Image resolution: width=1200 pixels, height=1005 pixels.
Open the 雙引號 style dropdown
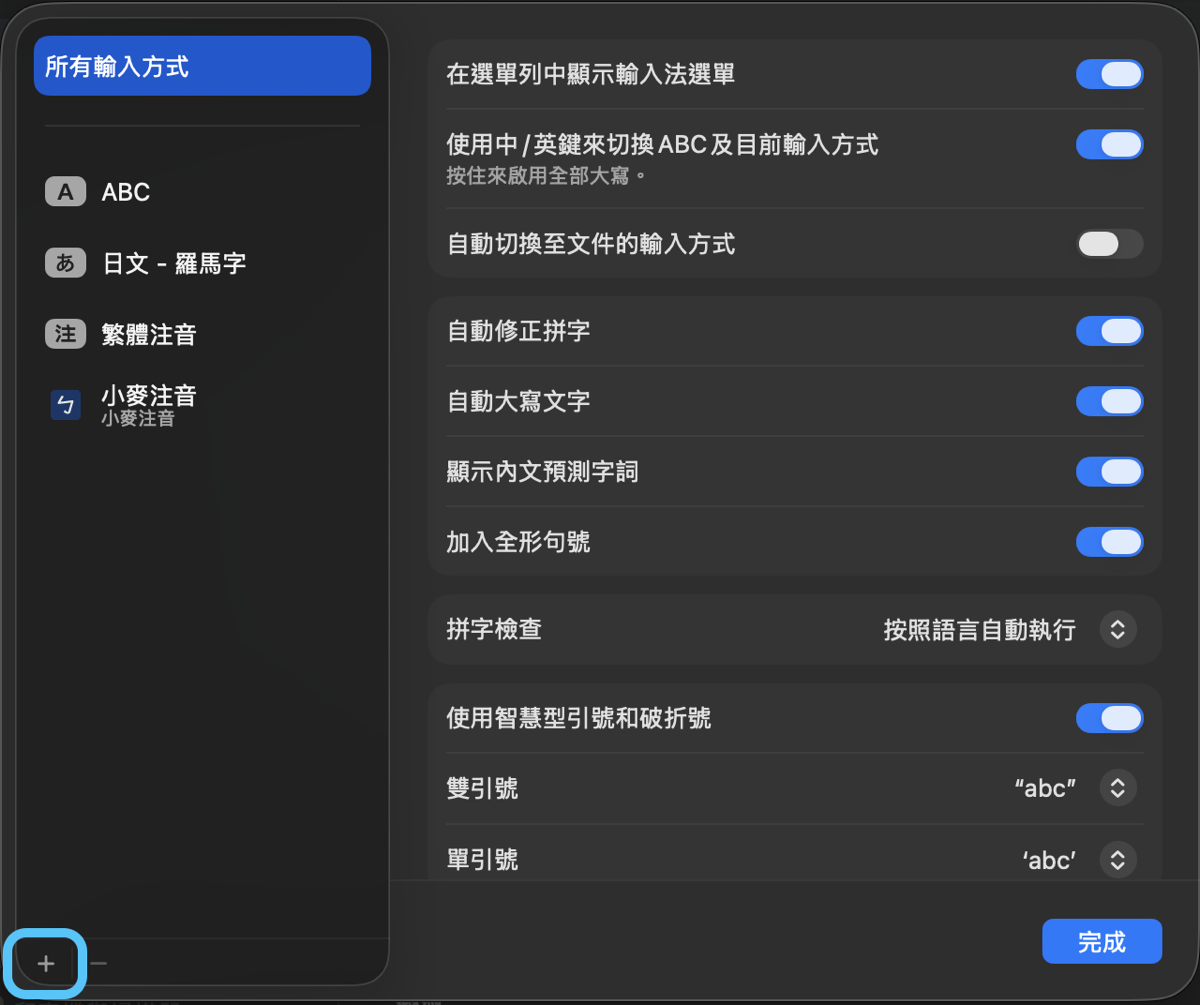(1118, 788)
